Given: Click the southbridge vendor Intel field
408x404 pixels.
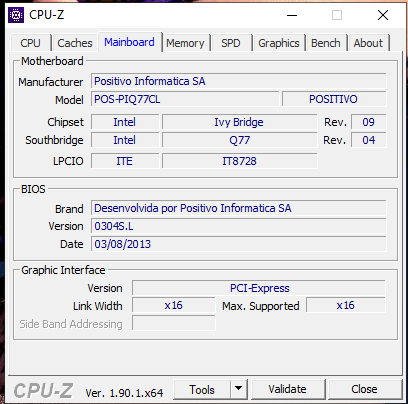Looking at the screenshot, I should pyautogui.click(x=125, y=140).
